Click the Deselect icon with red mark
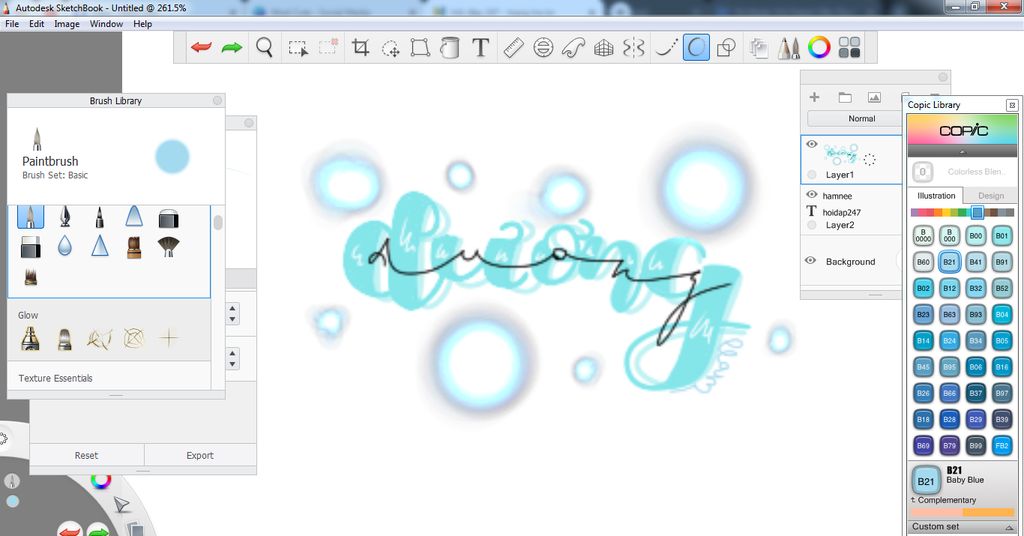The width and height of the screenshot is (1024, 536). [x=328, y=47]
